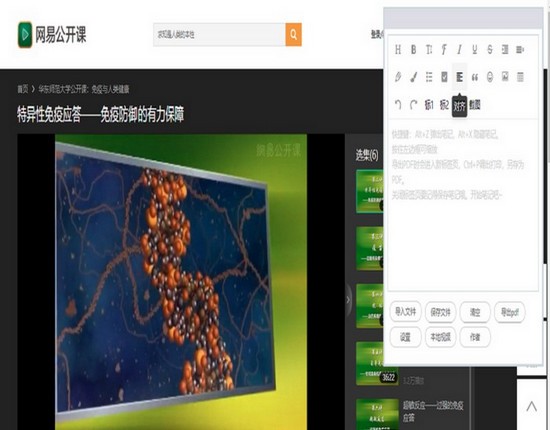The width and height of the screenshot is (550, 430).
Task: Apply strikethrough with the S icon
Action: [x=490, y=49]
